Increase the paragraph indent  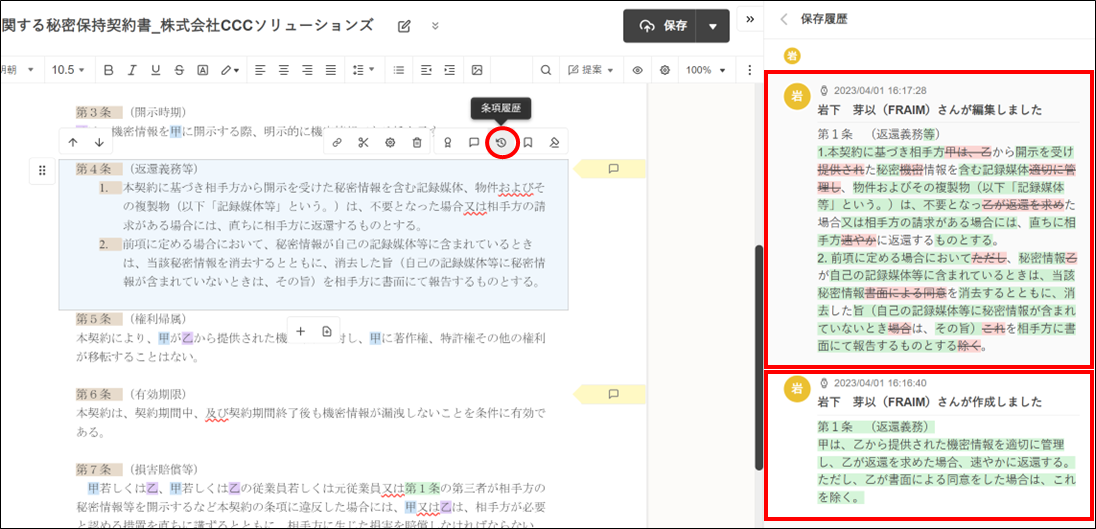450,70
